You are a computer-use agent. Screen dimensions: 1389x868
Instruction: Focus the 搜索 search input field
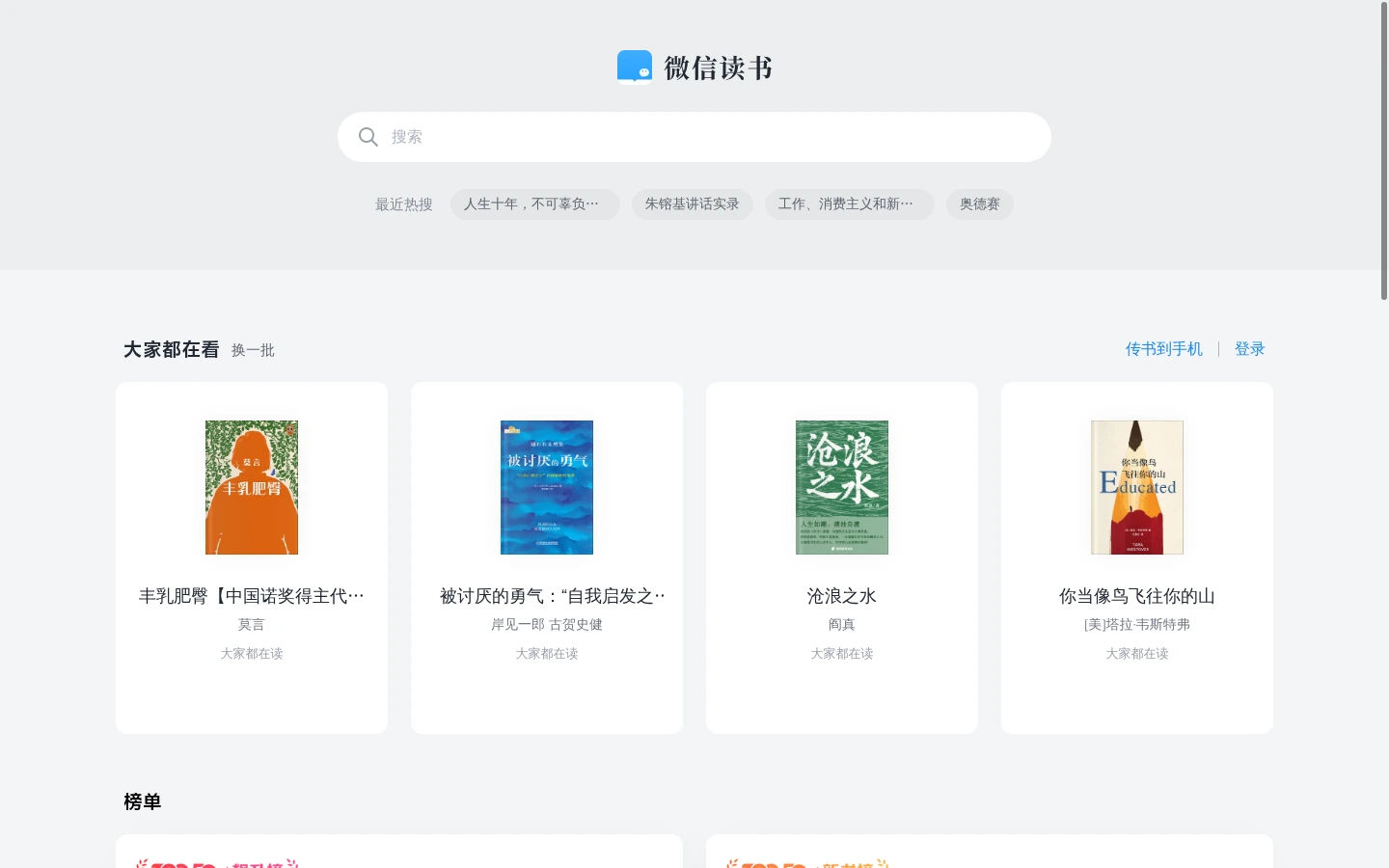click(x=694, y=137)
